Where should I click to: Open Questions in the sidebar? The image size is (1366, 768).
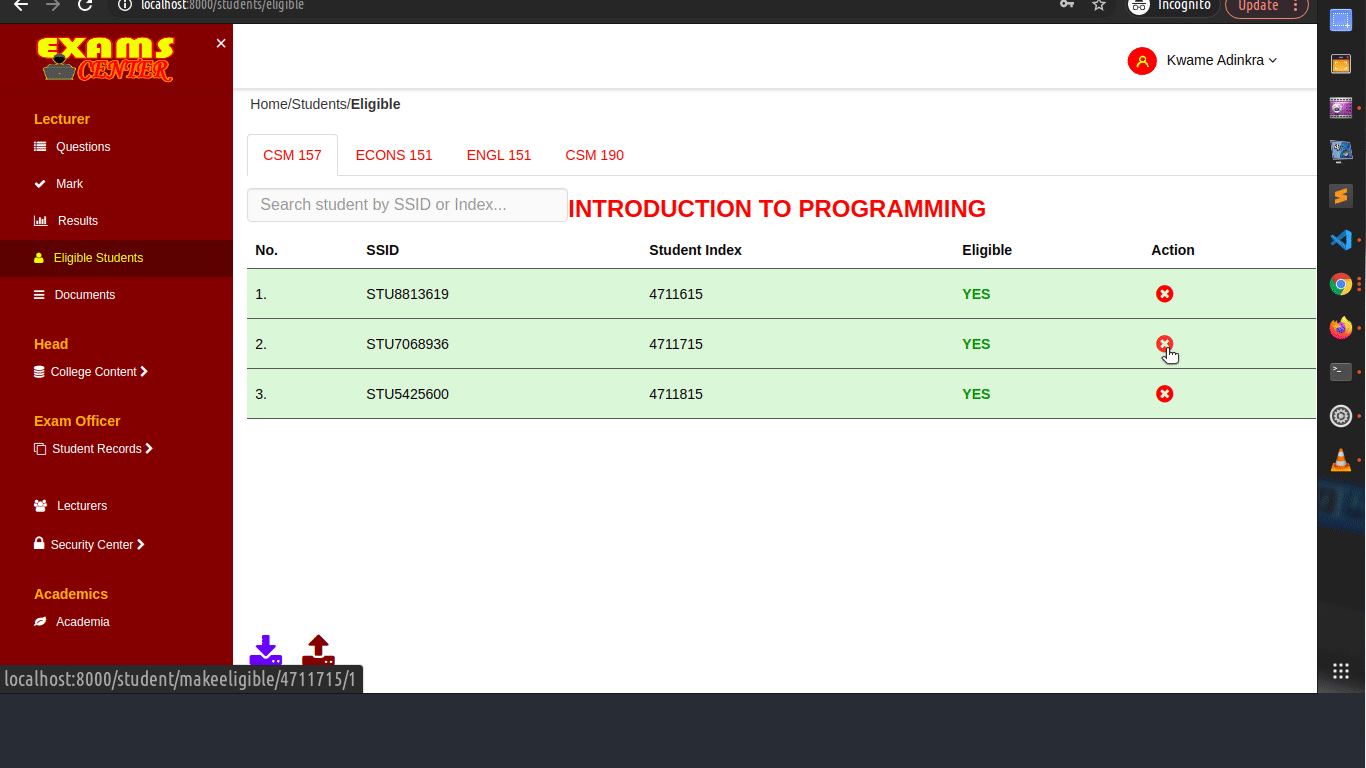(83, 147)
